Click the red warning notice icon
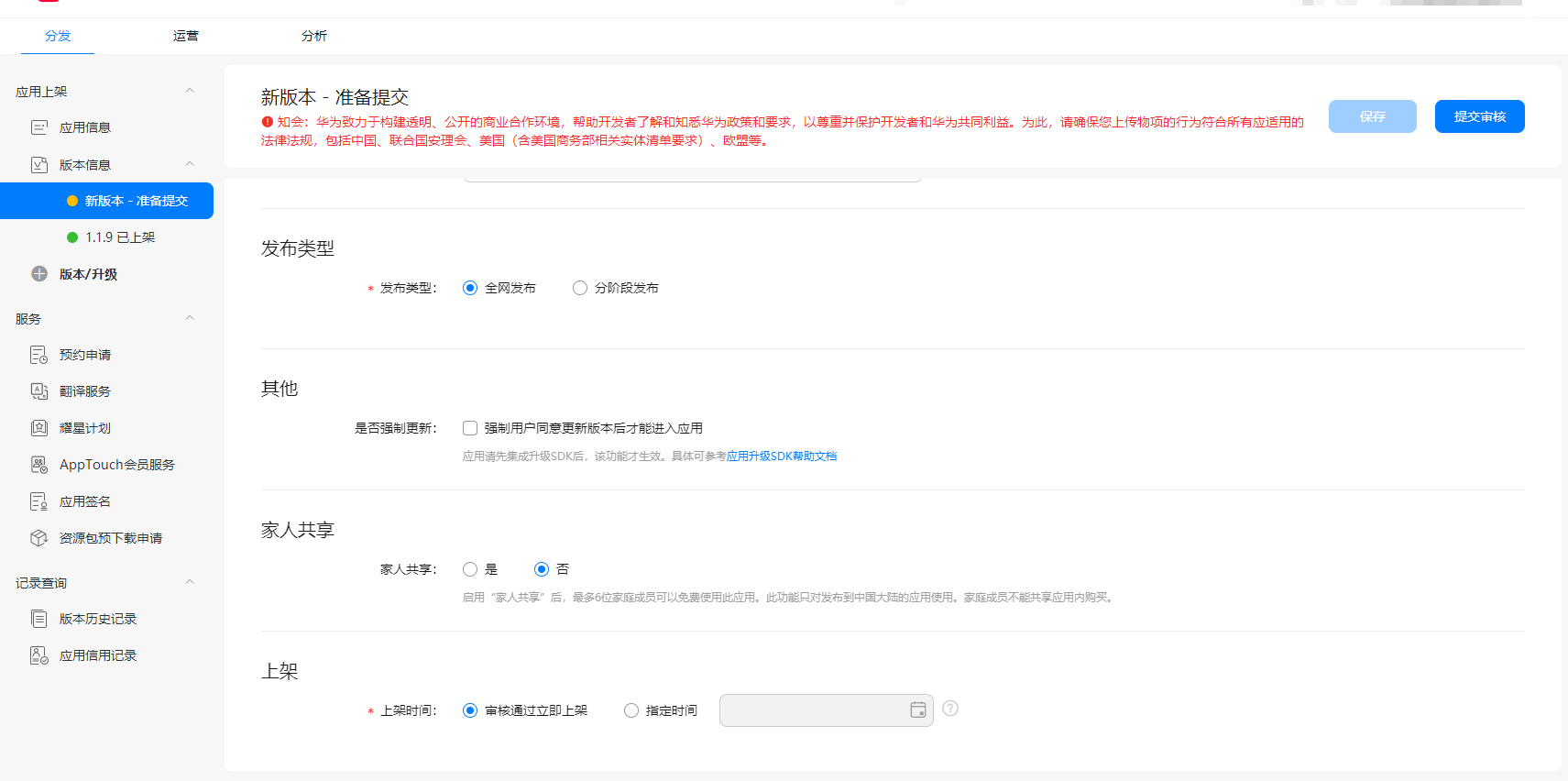1568x781 pixels. click(x=268, y=122)
